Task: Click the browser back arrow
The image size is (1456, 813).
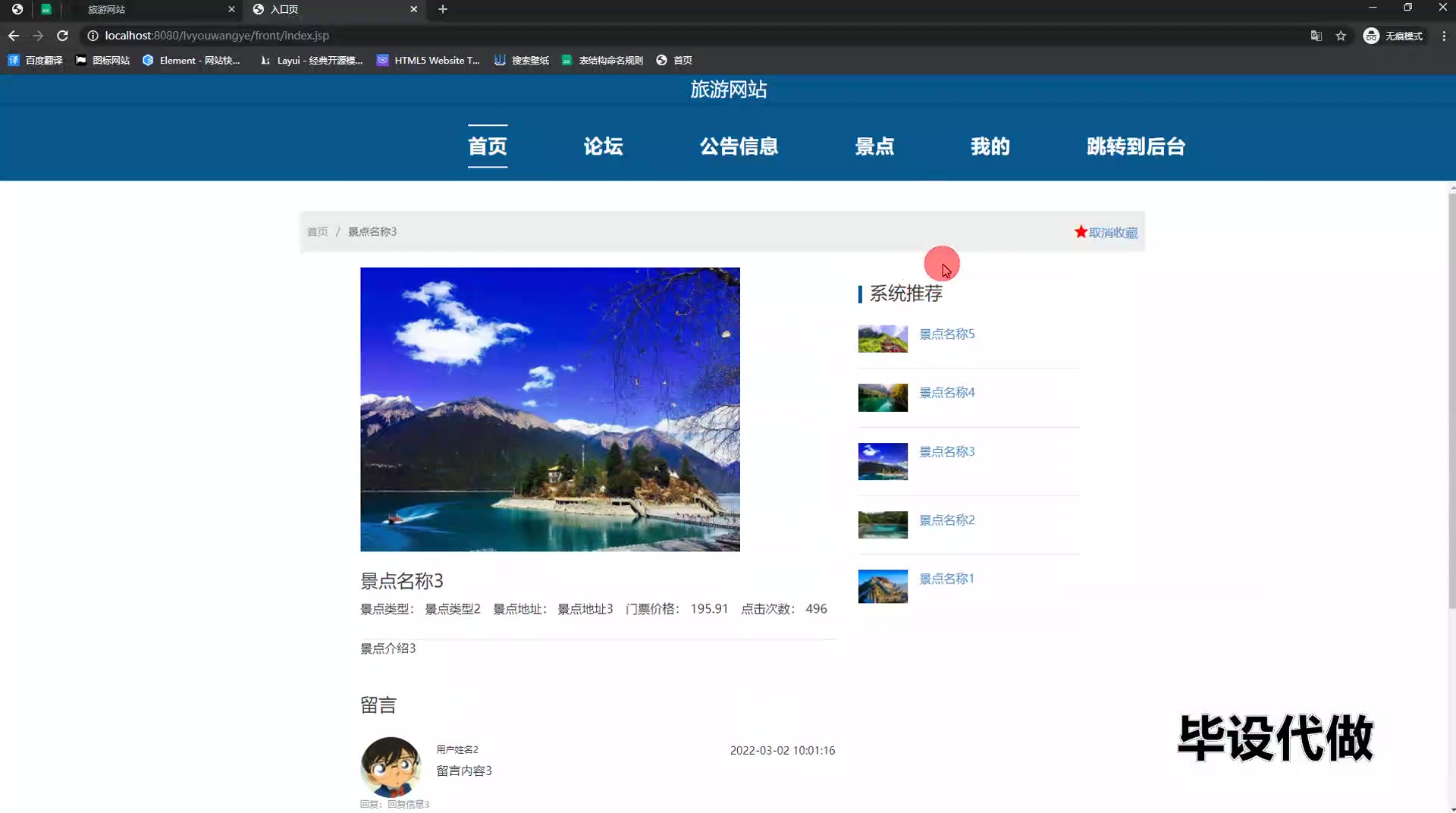Action: (14, 36)
